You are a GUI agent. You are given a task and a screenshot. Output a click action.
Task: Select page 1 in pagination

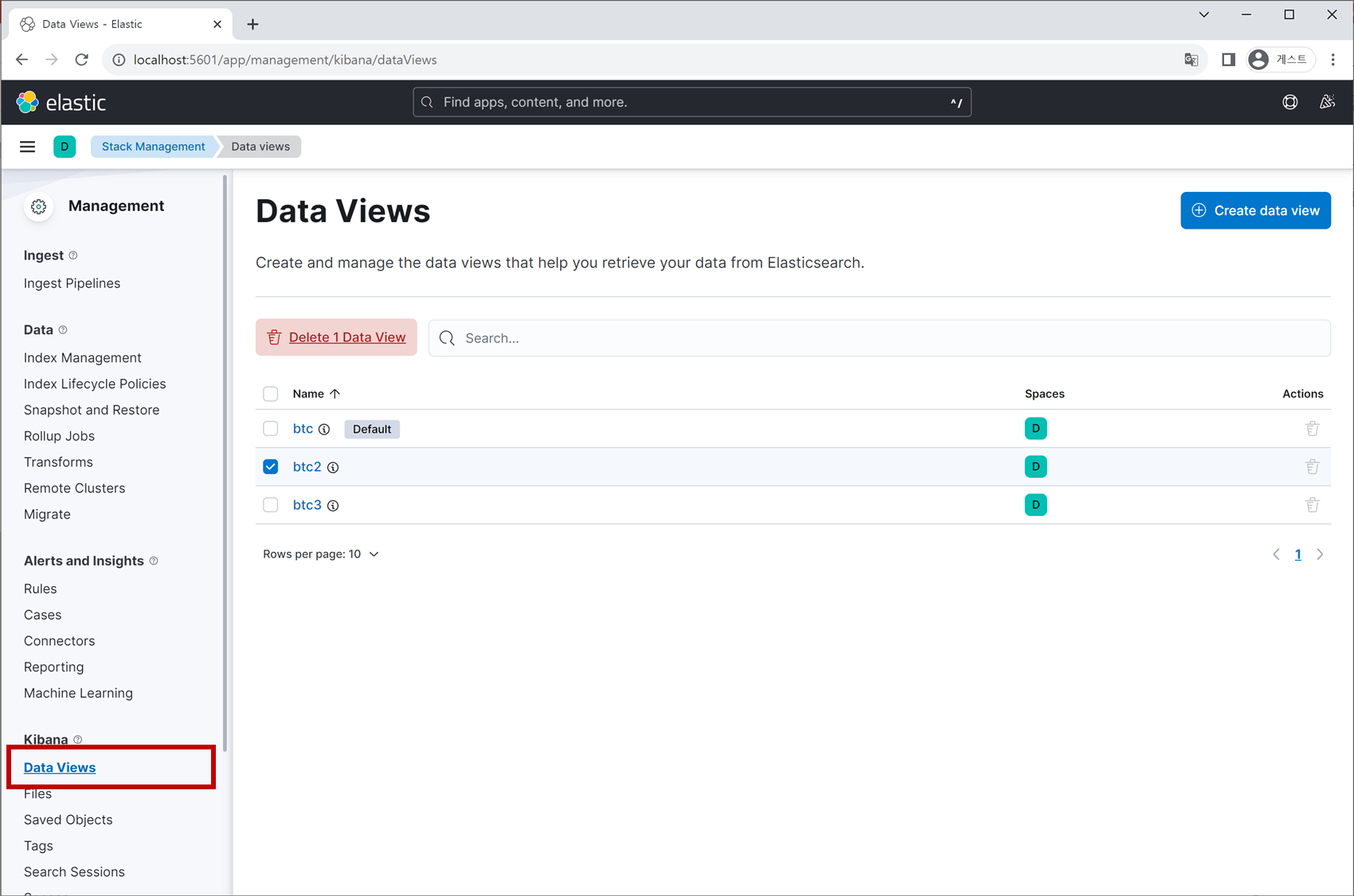coord(1298,554)
